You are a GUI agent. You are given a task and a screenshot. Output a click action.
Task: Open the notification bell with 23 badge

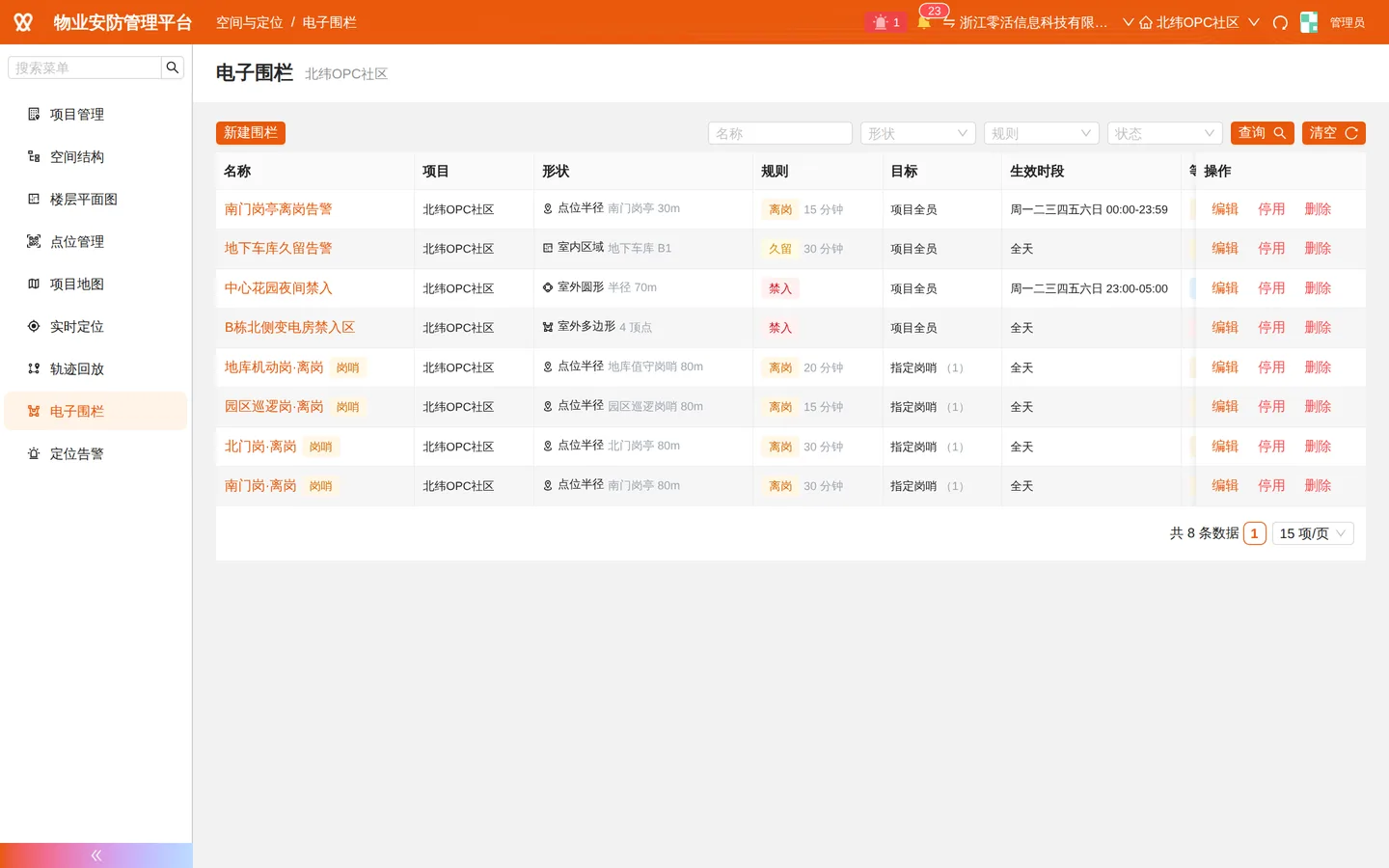(924, 21)
